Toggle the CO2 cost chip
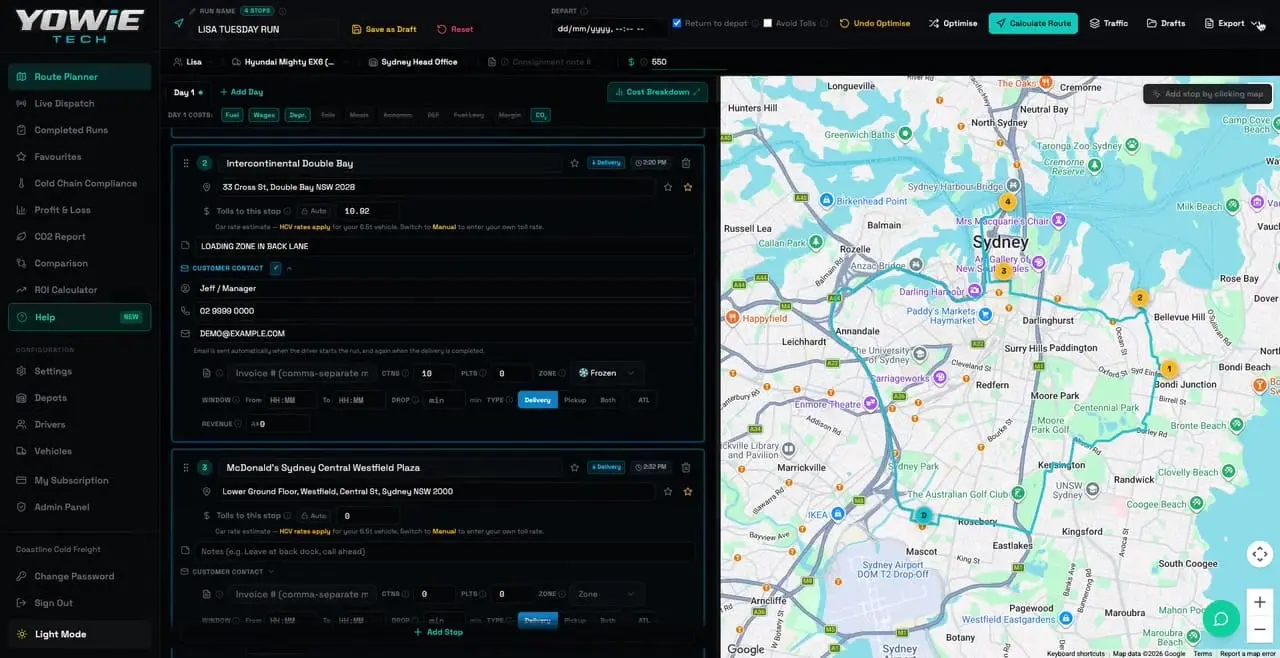Image resolution: width=1280 pixels, height=658 pixels. [x=540, y=115]
